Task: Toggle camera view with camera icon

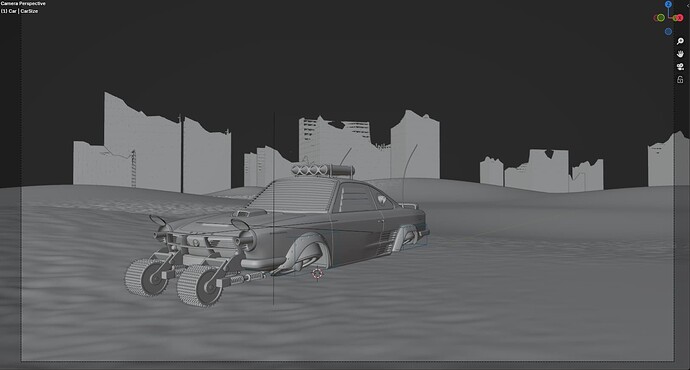Action: (x=680, y=67)
